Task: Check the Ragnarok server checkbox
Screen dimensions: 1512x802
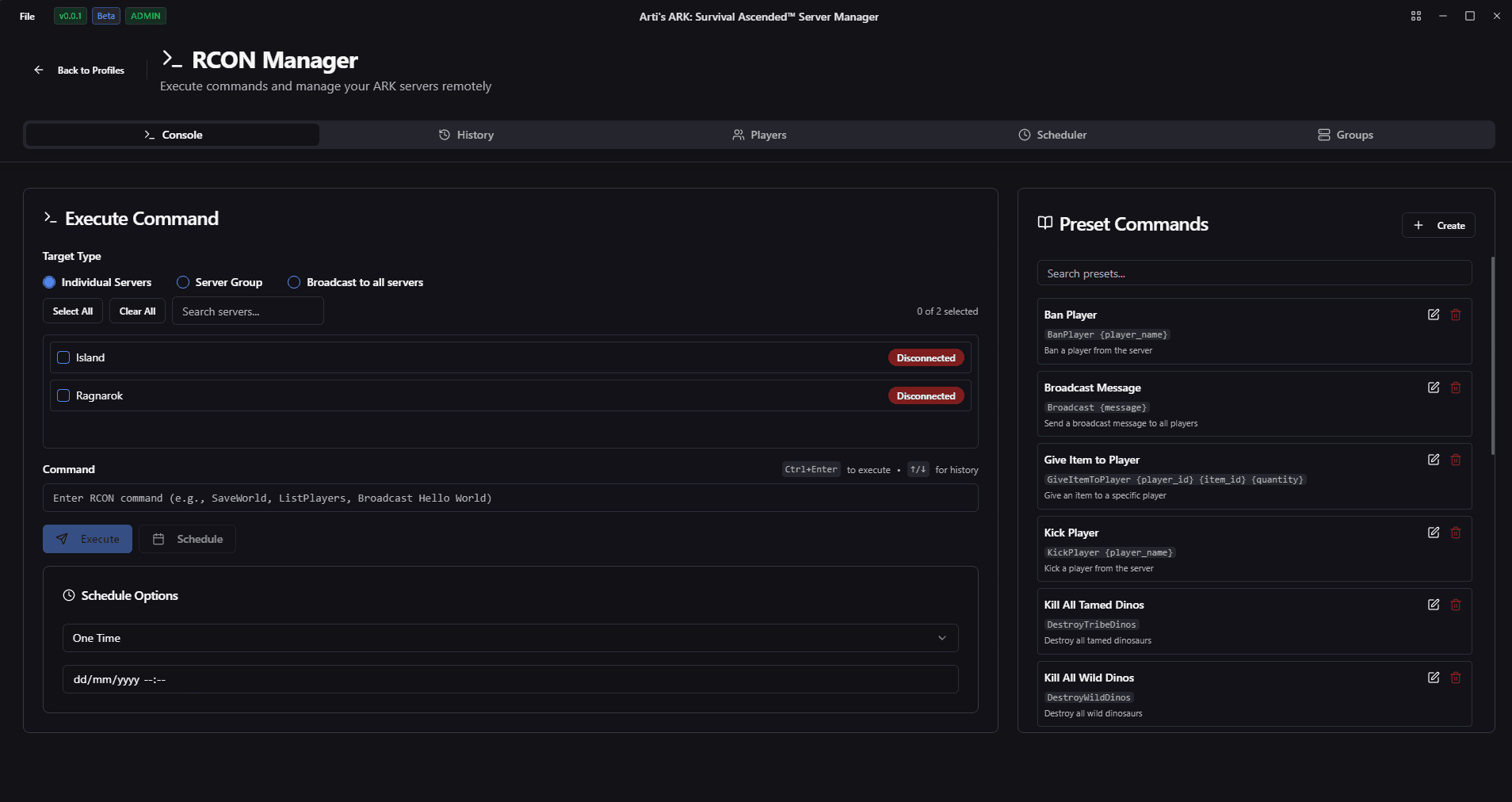Action: click(63, 395)
